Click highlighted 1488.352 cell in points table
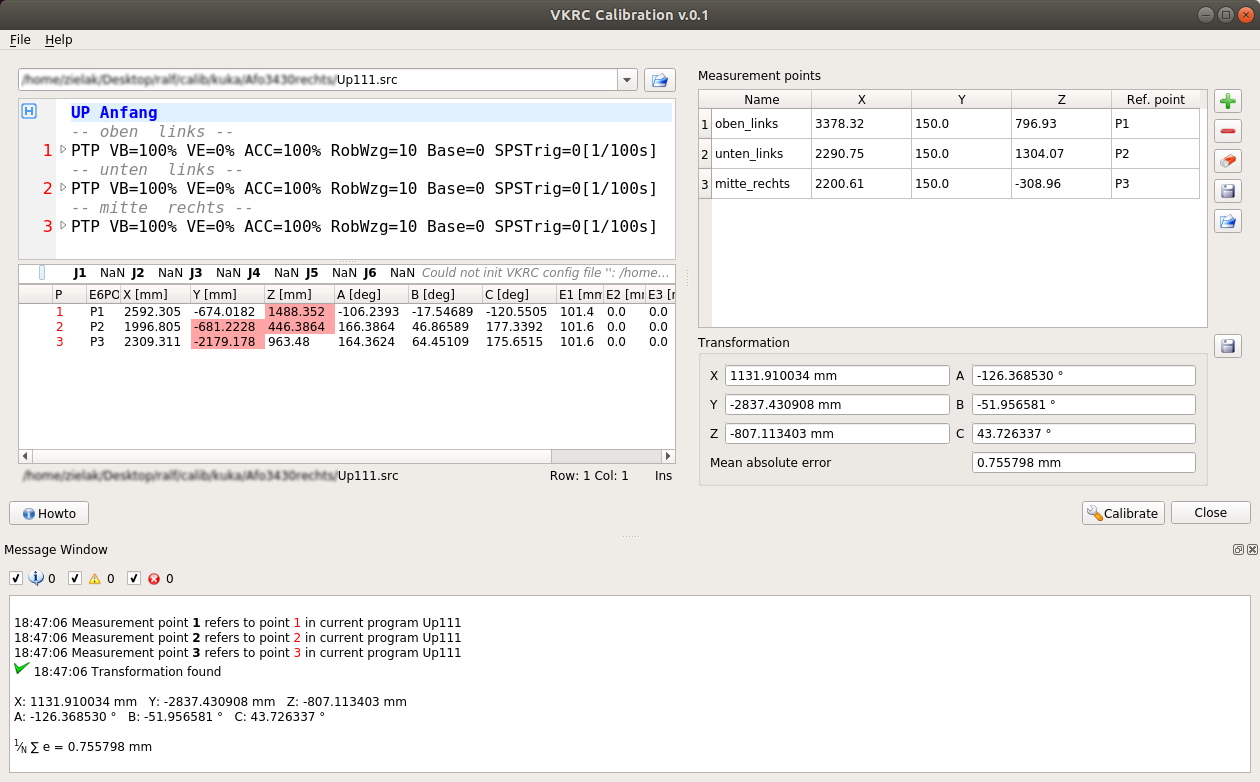Screen dimensions: 1260x782 299,312
